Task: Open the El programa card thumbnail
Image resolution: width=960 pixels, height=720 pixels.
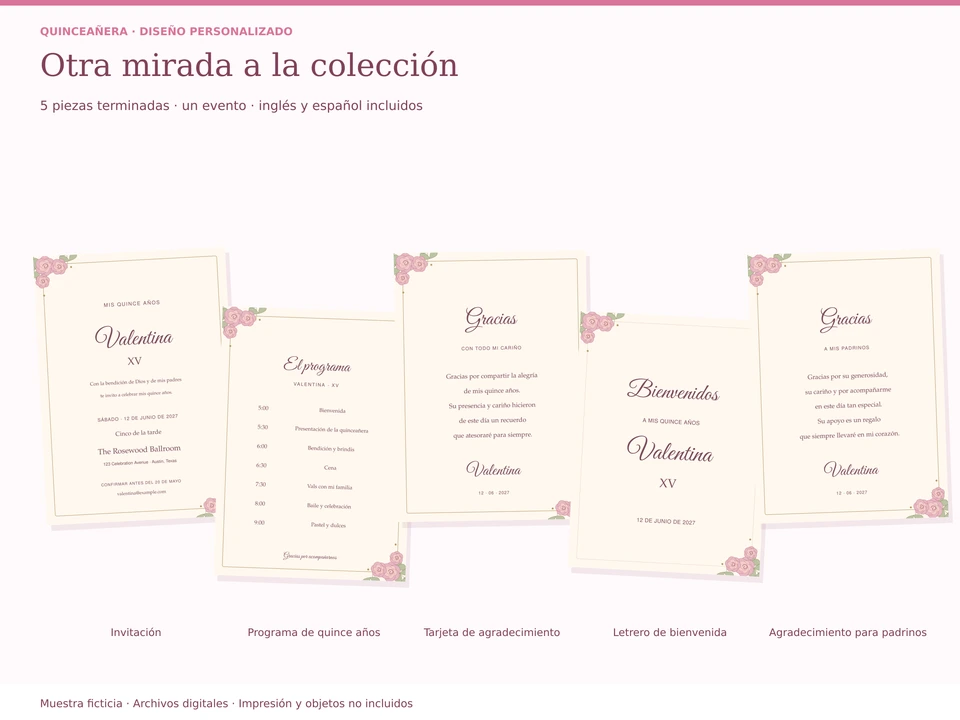Action: [311, 446]
